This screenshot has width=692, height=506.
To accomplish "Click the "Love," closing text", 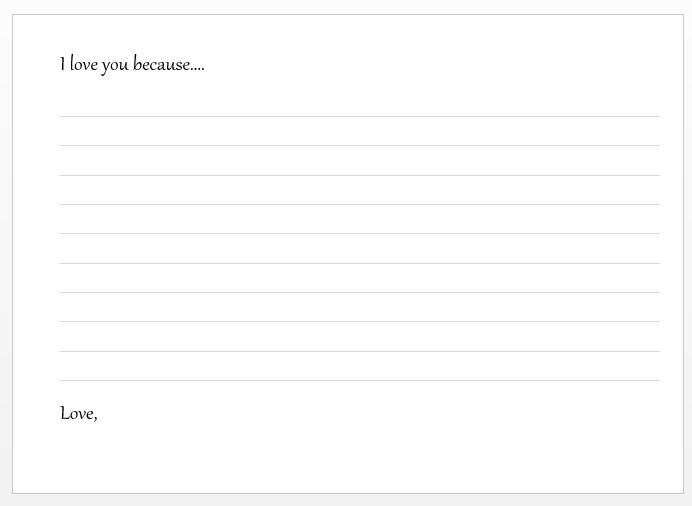I will click(79, 414).
